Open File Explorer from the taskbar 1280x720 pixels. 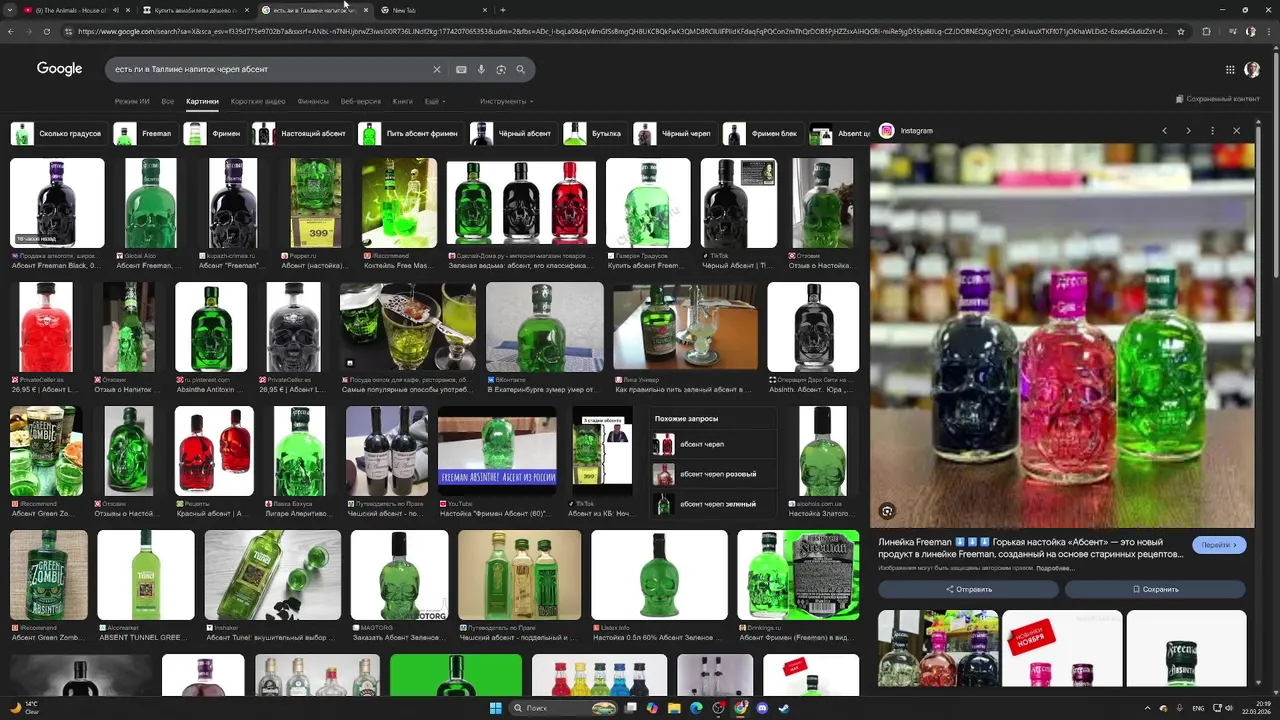(674, 708)
